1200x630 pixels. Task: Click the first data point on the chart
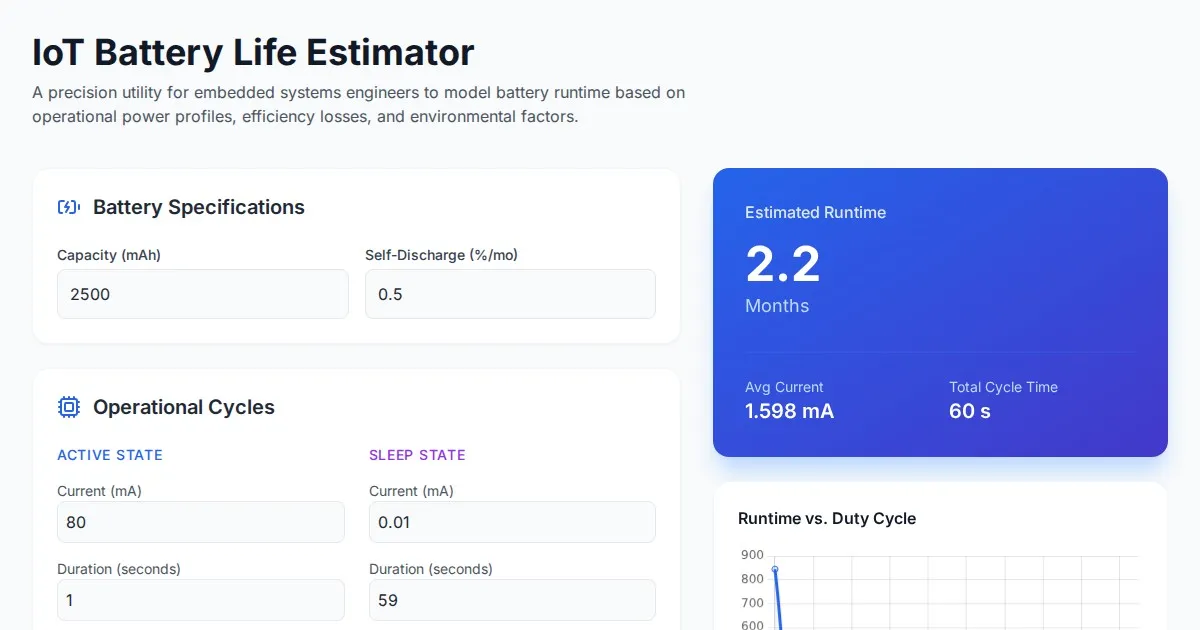point(774,570)
